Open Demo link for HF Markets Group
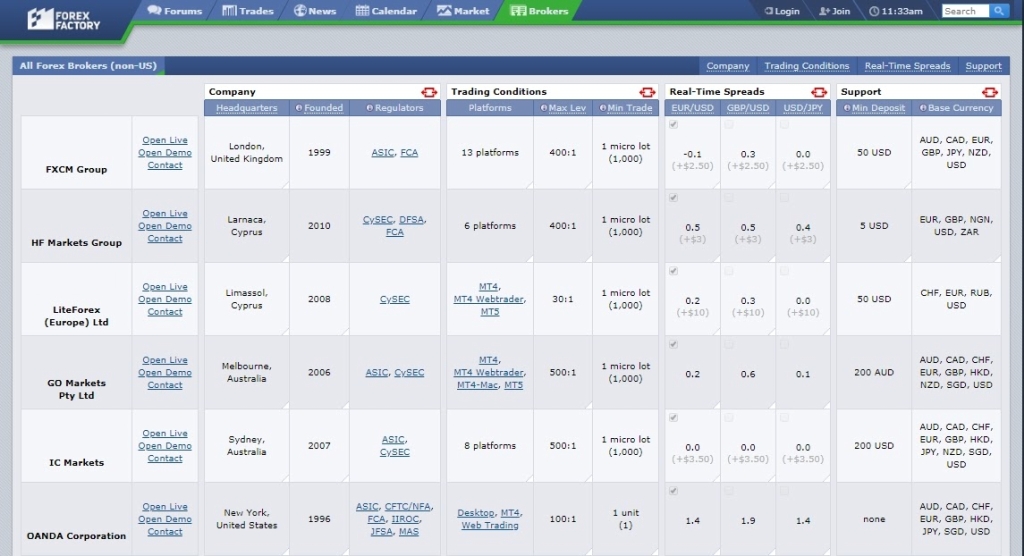 click(x=165, y=226)
